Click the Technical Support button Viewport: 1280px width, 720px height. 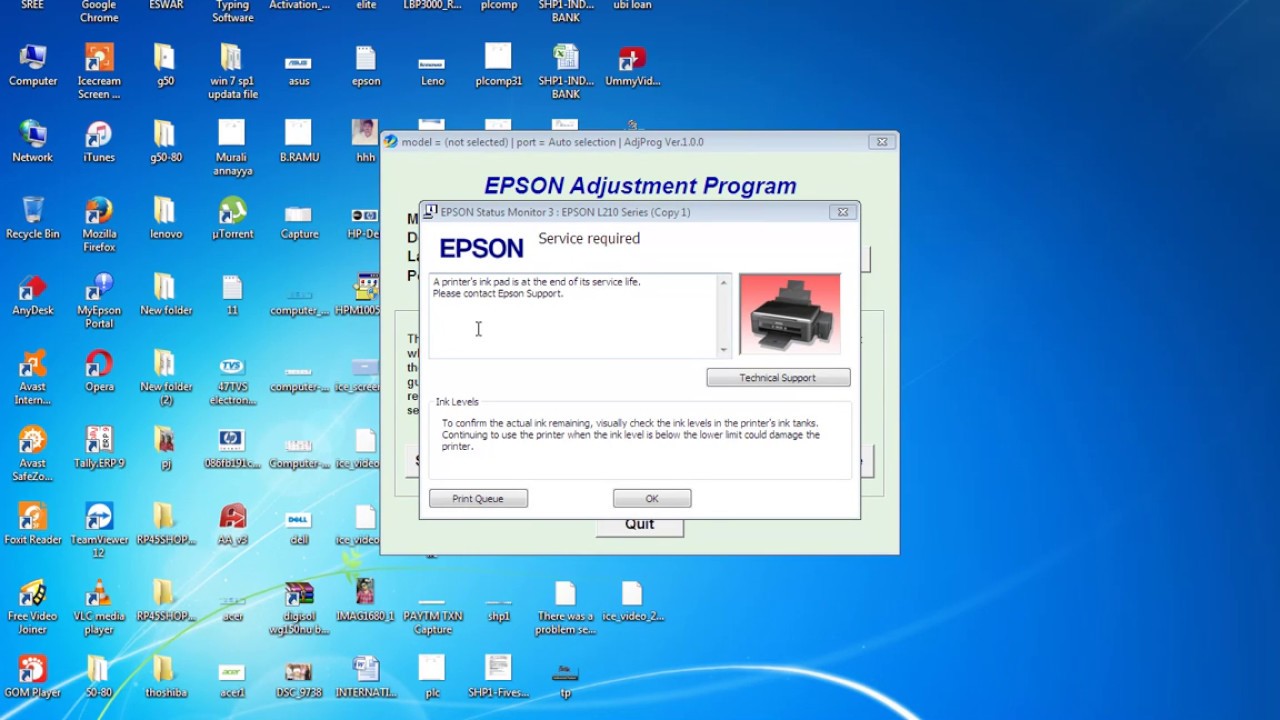778,377
